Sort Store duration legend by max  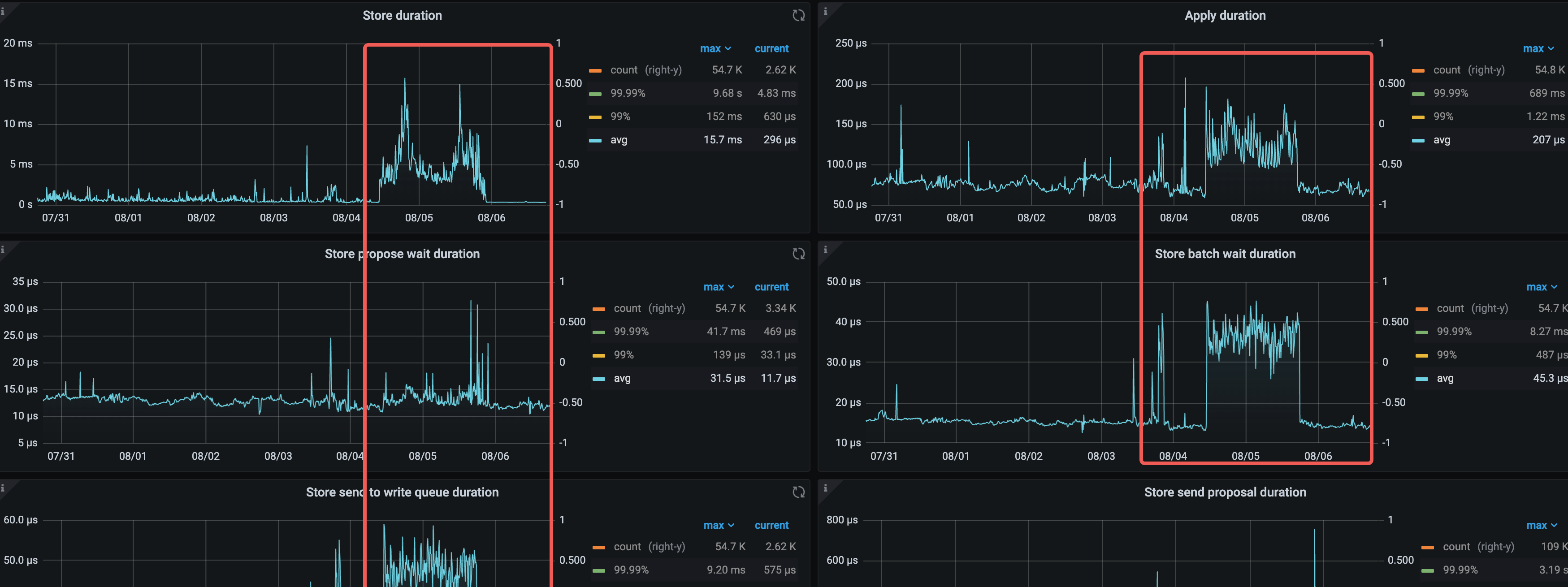pos(715,49)
